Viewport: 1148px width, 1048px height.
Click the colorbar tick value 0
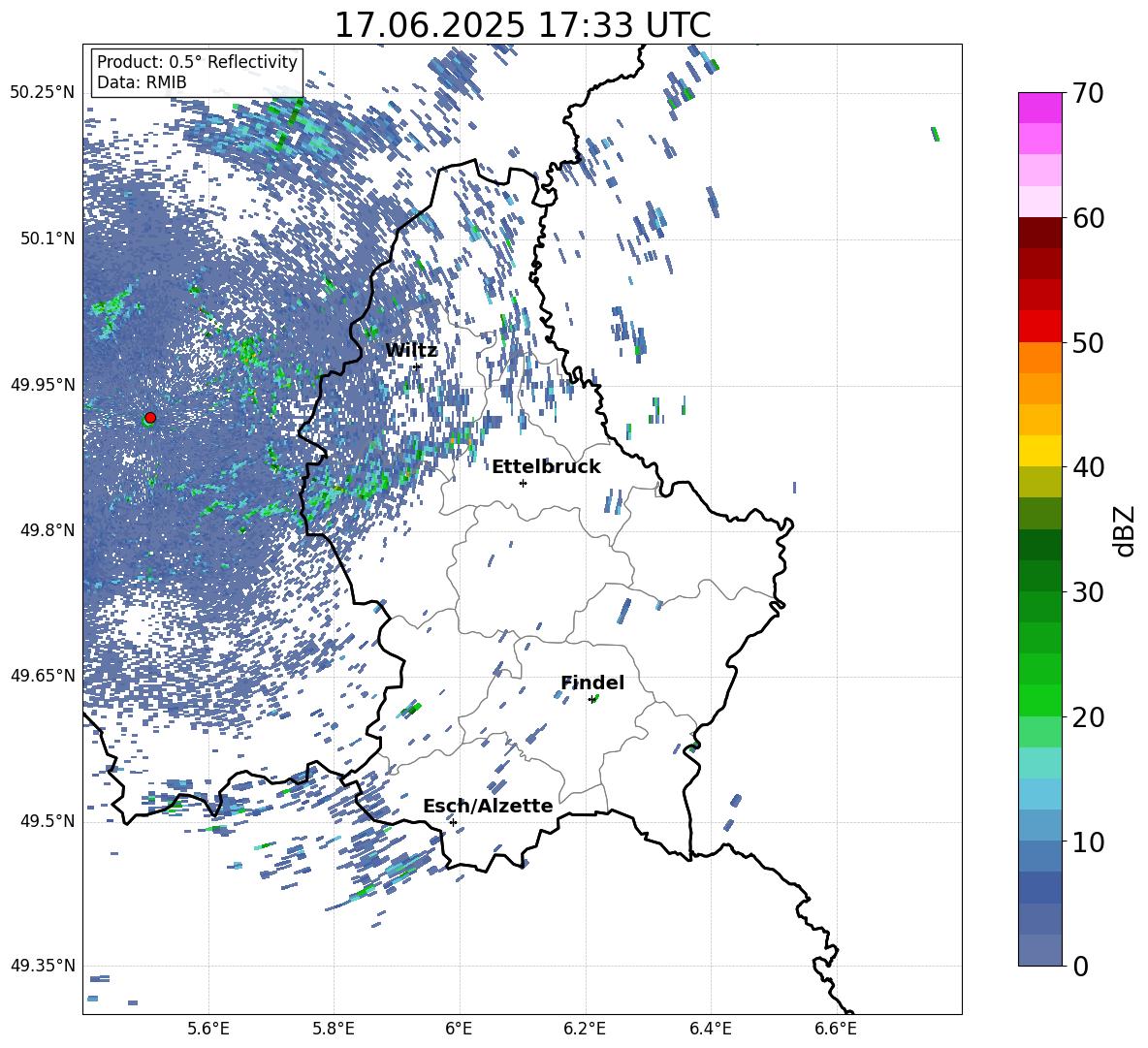point(1081,966)
